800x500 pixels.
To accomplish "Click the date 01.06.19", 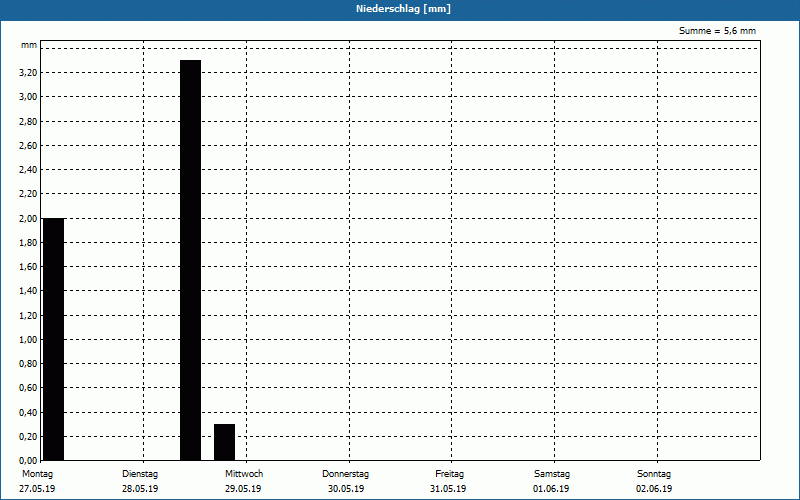I will pos(551,489).
